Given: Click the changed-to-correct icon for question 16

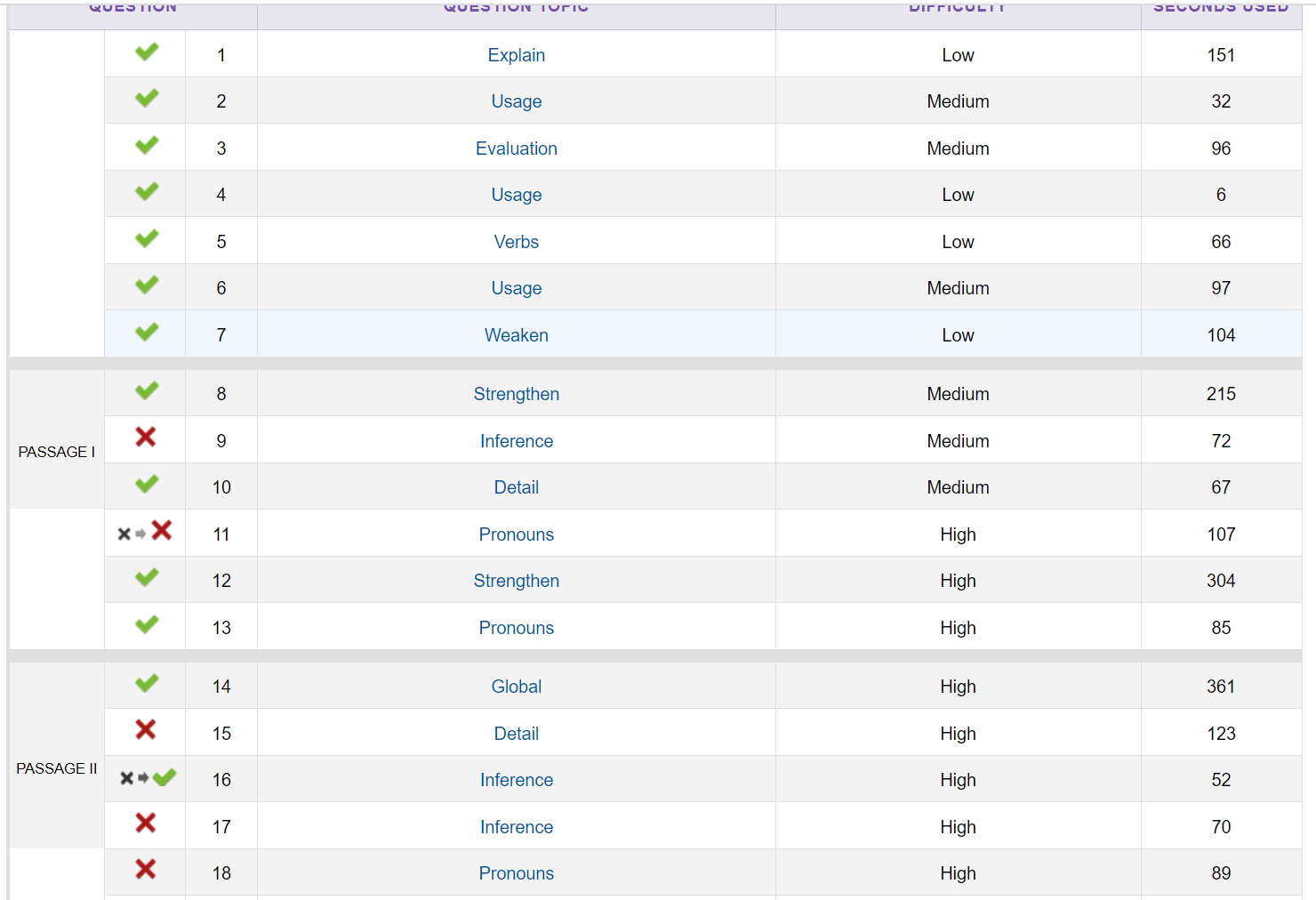Looking at the screenshot, I should point(148,778).
